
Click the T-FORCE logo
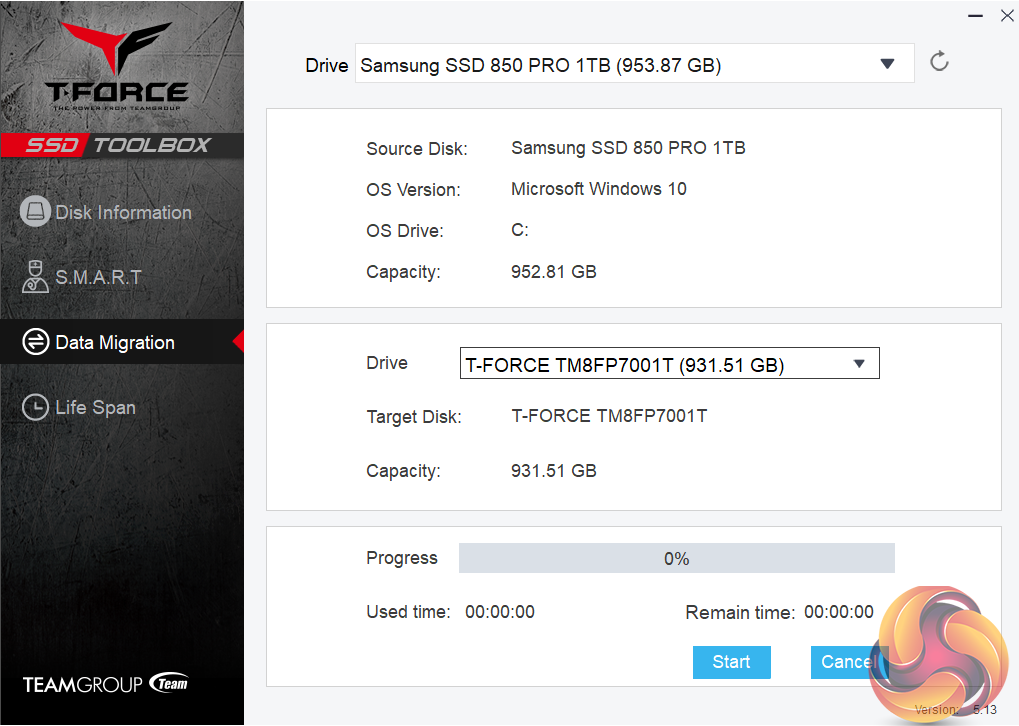(117, 65)
